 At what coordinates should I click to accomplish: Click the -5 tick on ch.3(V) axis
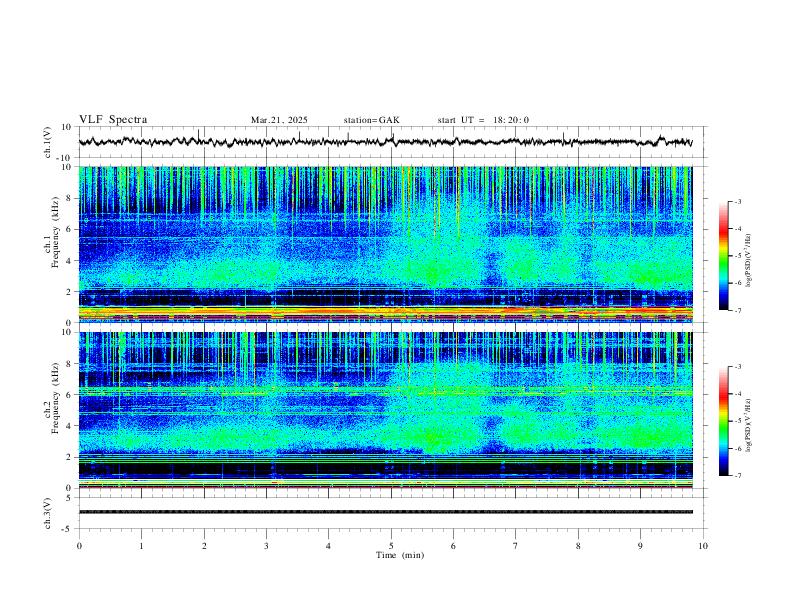coord(68,529)
